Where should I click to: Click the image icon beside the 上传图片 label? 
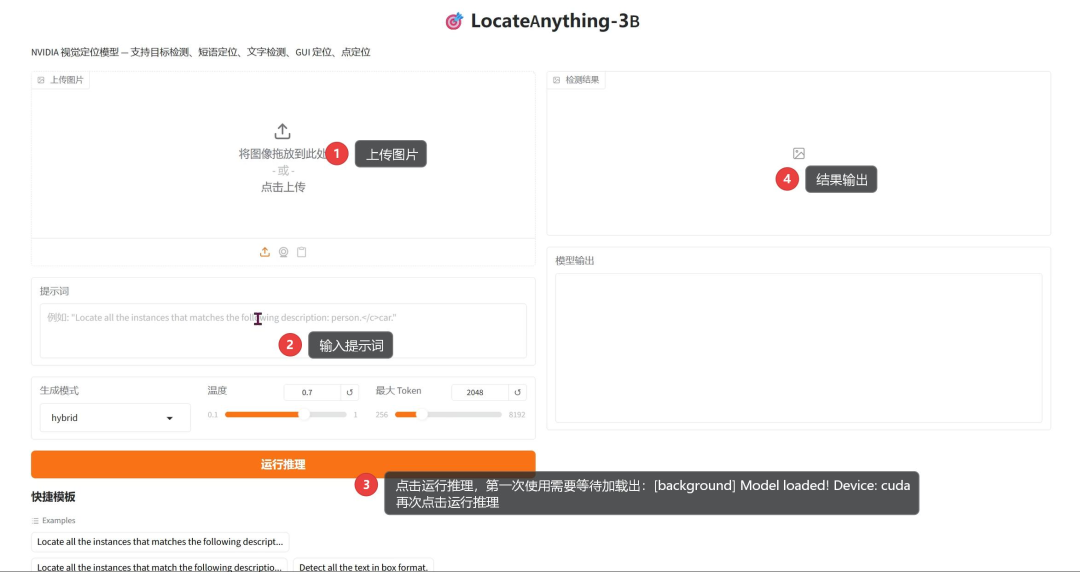[x=41, y=80]
